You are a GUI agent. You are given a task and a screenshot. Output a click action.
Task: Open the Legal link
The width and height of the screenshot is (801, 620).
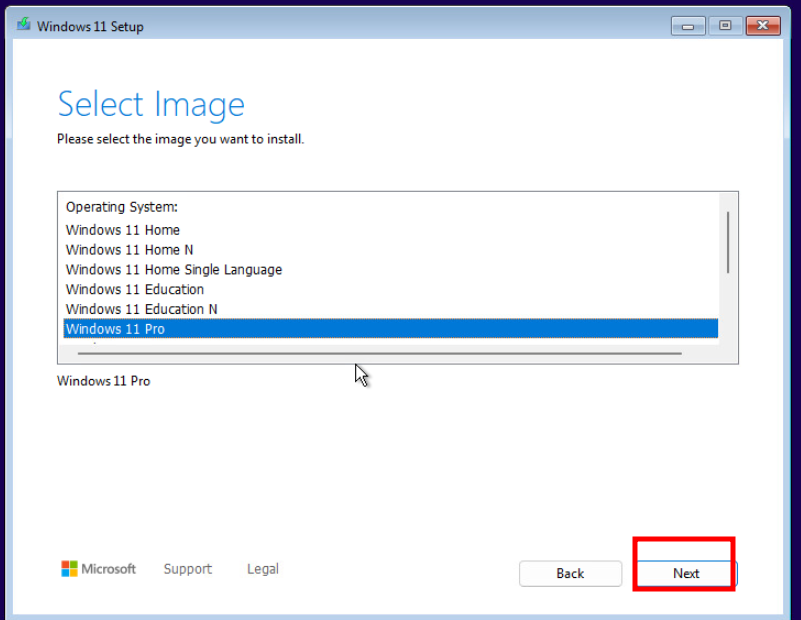click(263, 569)
